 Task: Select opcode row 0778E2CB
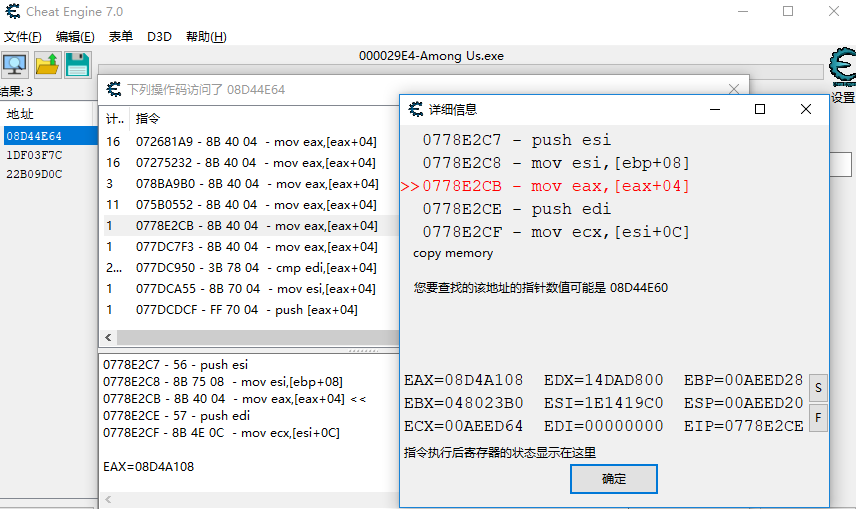(x=251, y=226)
